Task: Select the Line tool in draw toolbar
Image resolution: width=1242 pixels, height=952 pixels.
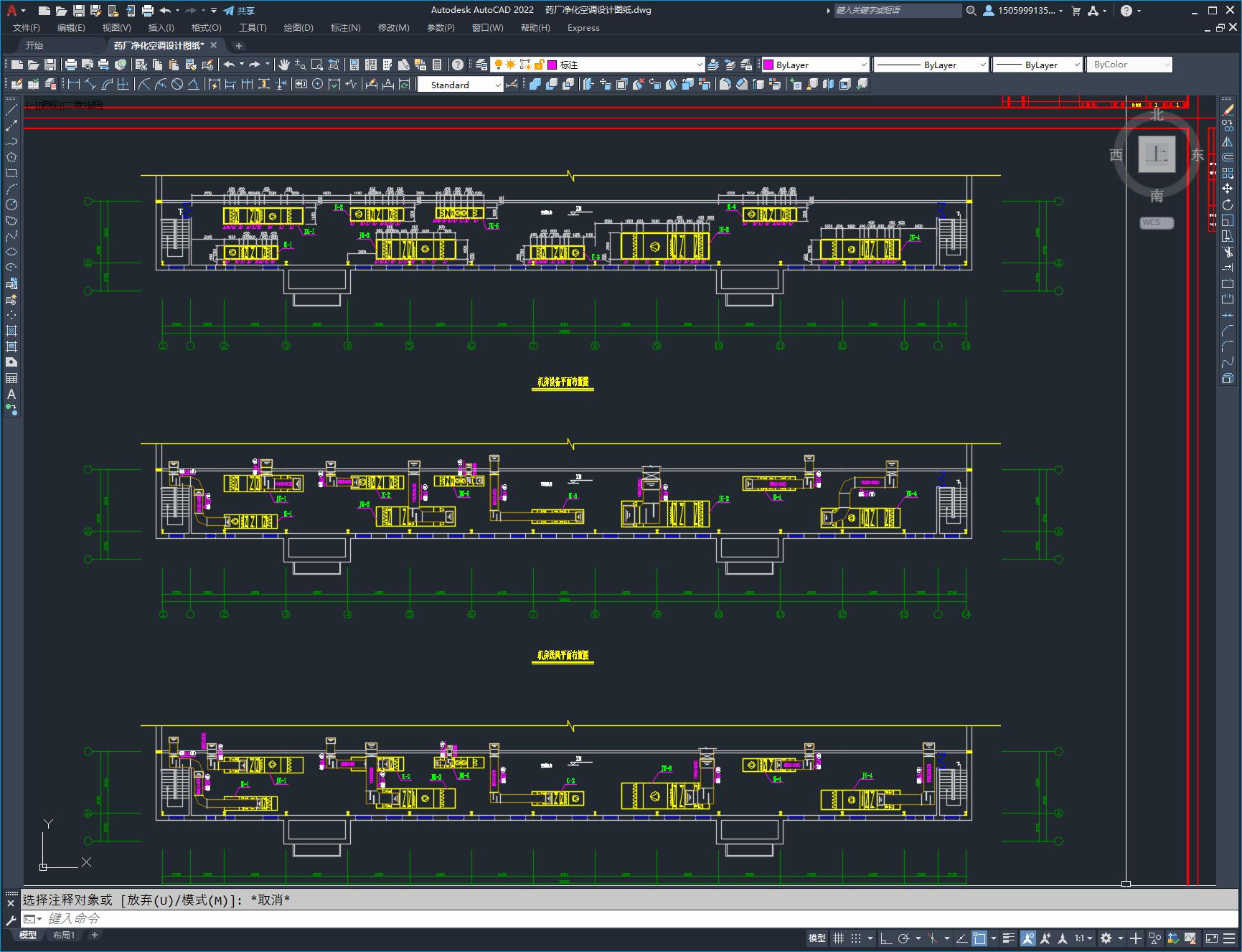Action: [11, 110]
